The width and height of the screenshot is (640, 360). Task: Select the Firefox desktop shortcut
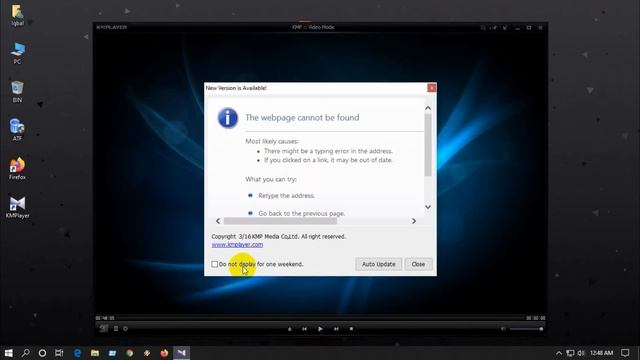[x=17, y=169]
